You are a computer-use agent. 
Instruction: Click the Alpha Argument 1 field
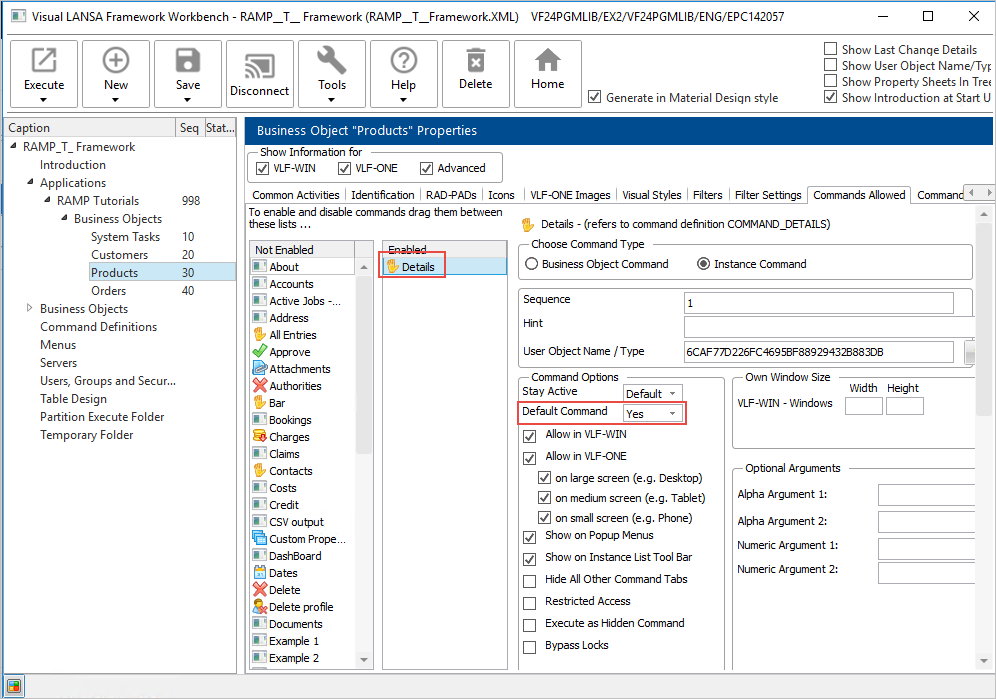pyautogui.click(x=926, y=494)
